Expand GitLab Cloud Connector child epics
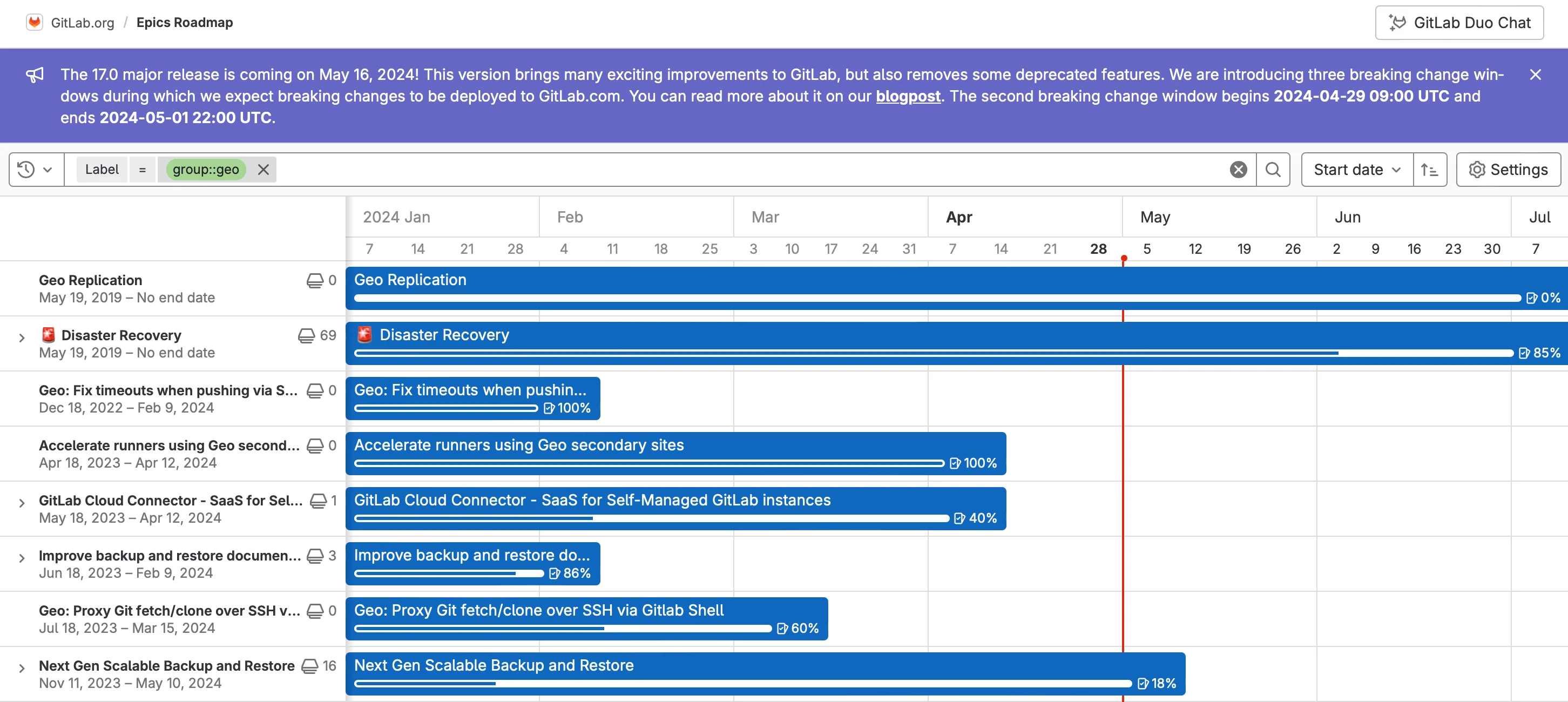This screenshot has height=702, width=1568. 22,503
